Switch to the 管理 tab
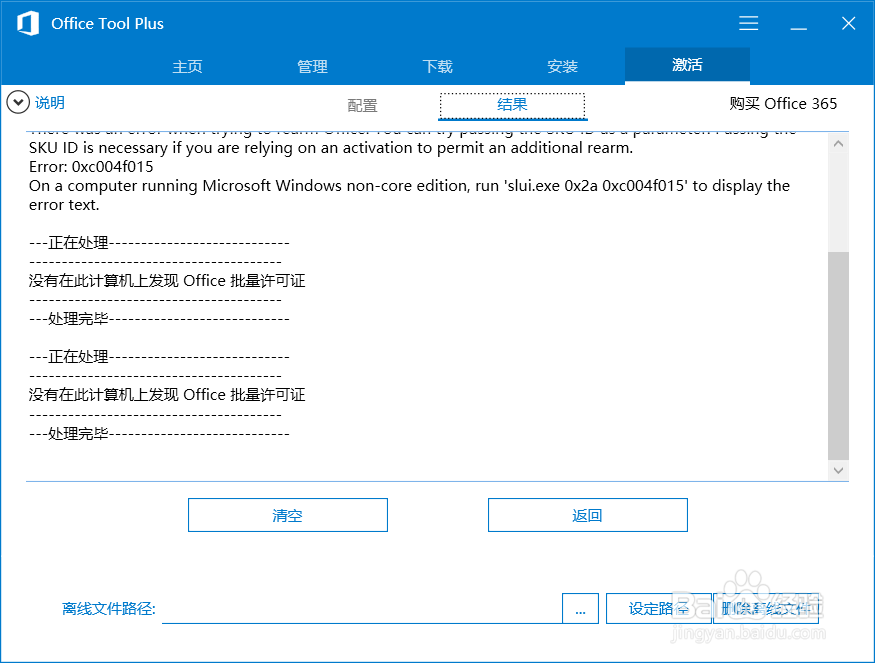 click(x=312, y=66)
